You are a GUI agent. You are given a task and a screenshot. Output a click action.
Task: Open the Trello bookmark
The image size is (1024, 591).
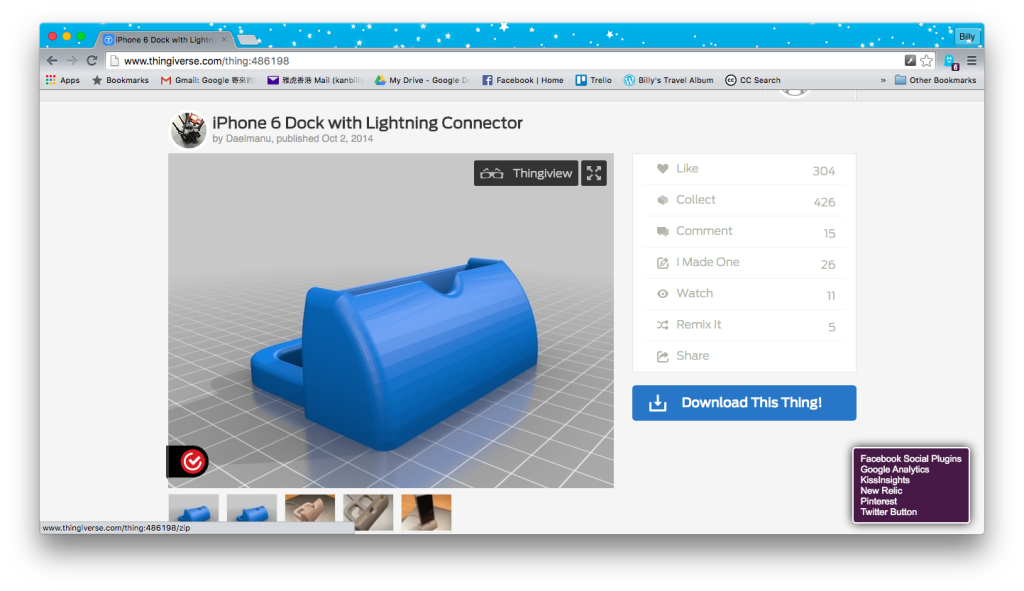coord(594,79)
